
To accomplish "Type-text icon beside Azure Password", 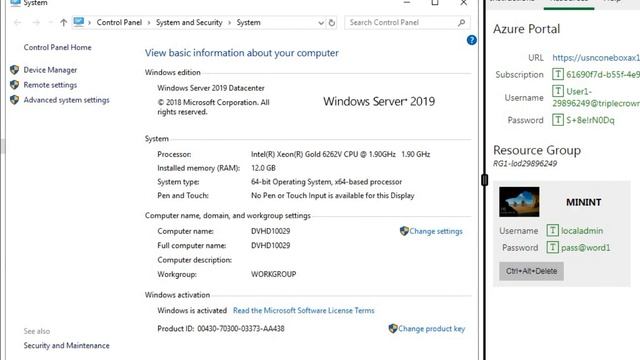I will (558, 120).
